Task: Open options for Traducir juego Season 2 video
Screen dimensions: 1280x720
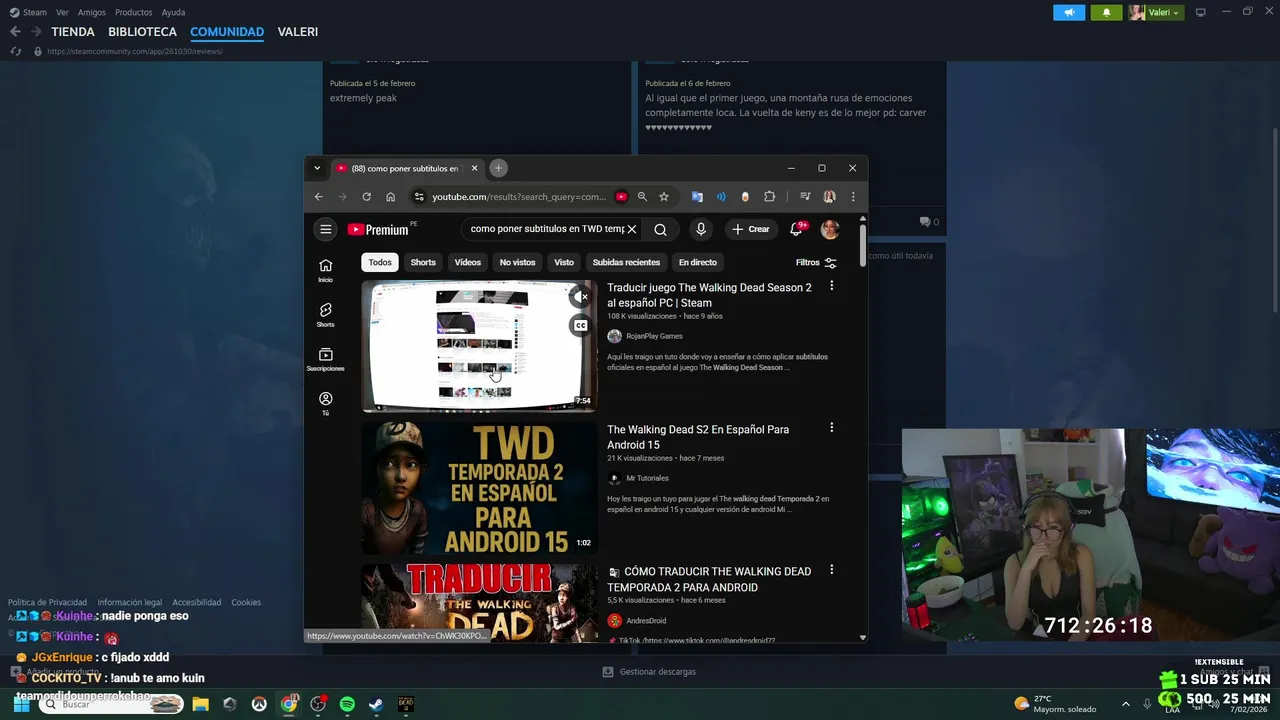Action: 831,286
